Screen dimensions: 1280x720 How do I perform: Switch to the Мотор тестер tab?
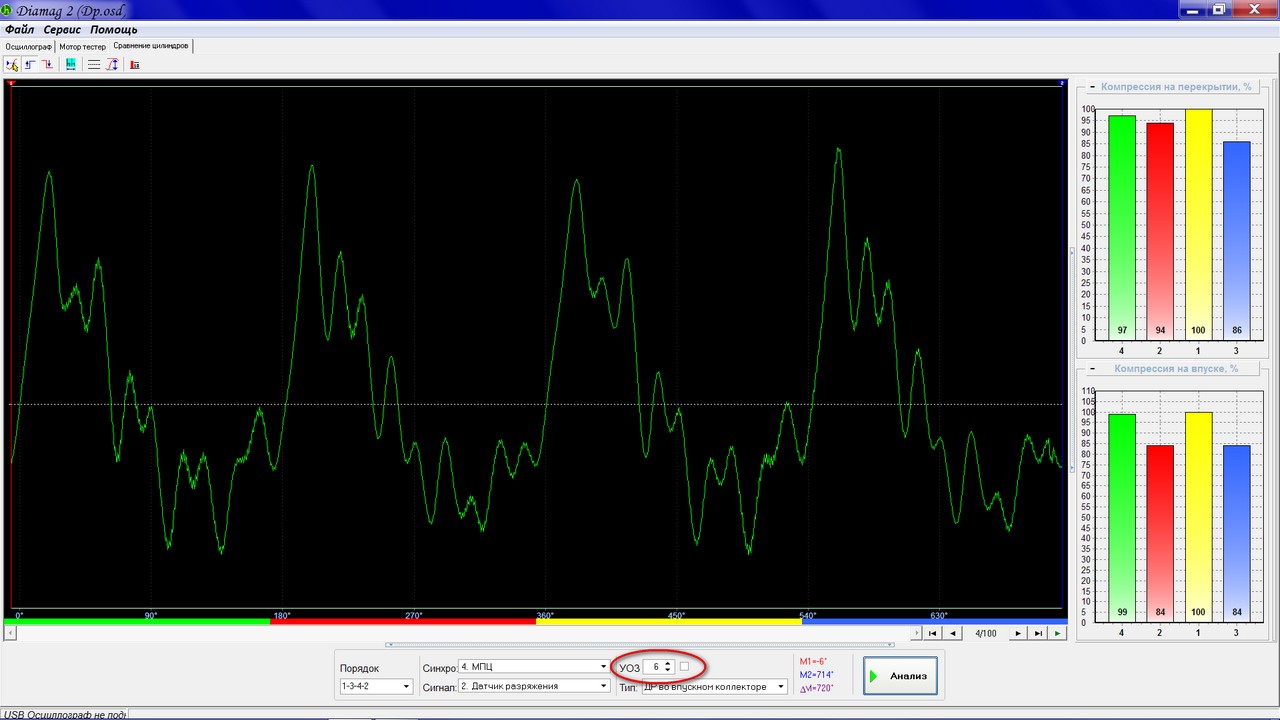[x=82, y=46]
